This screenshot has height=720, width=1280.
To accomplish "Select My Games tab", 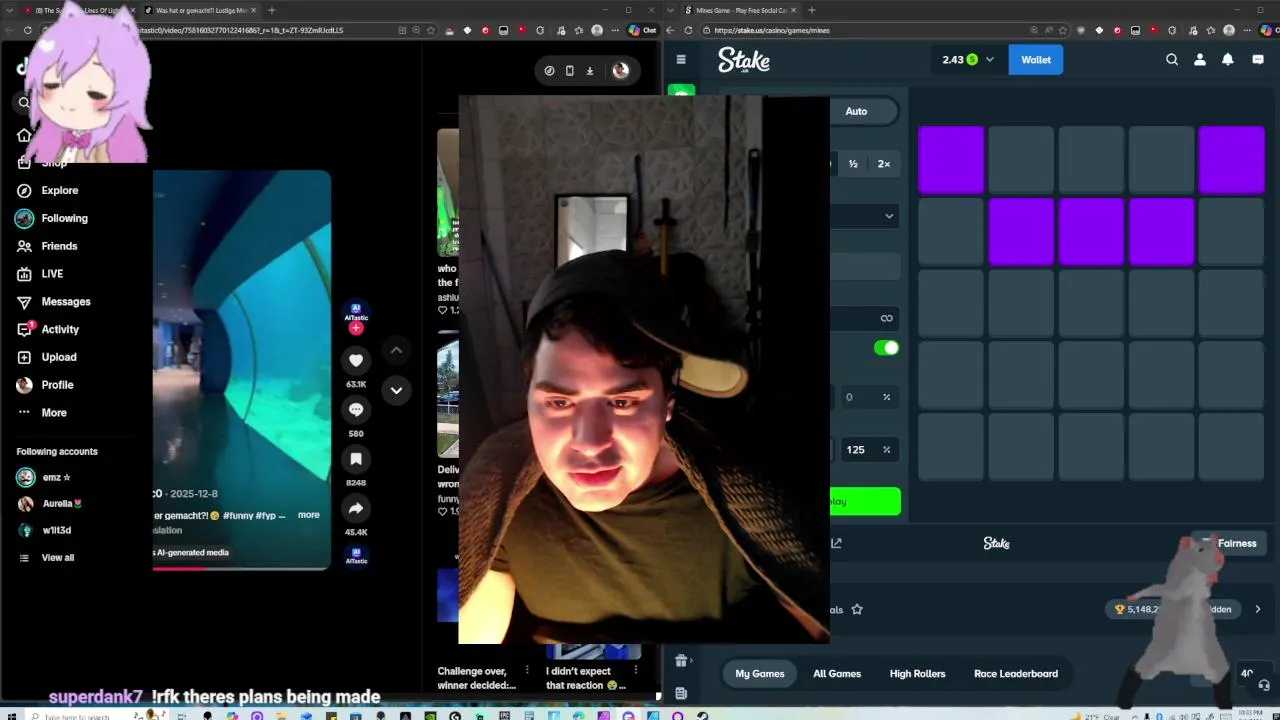I will [x=760, y=674].
